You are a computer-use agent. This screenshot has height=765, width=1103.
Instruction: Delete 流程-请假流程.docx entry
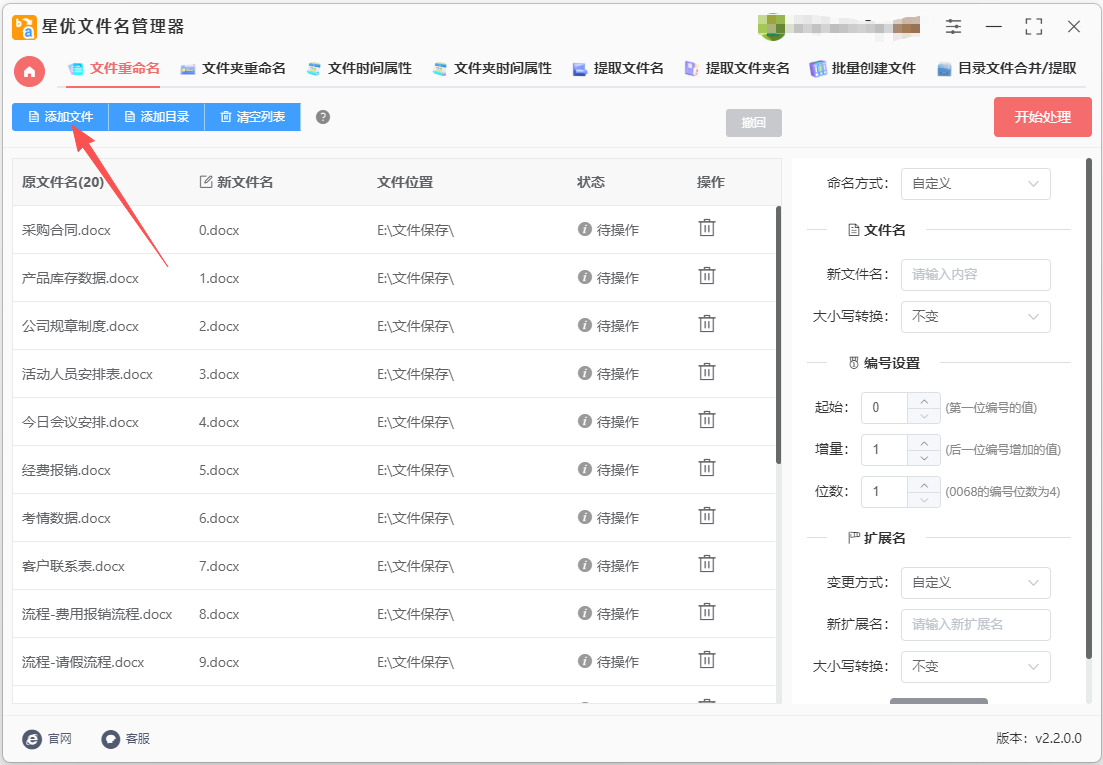coord(706,660)
